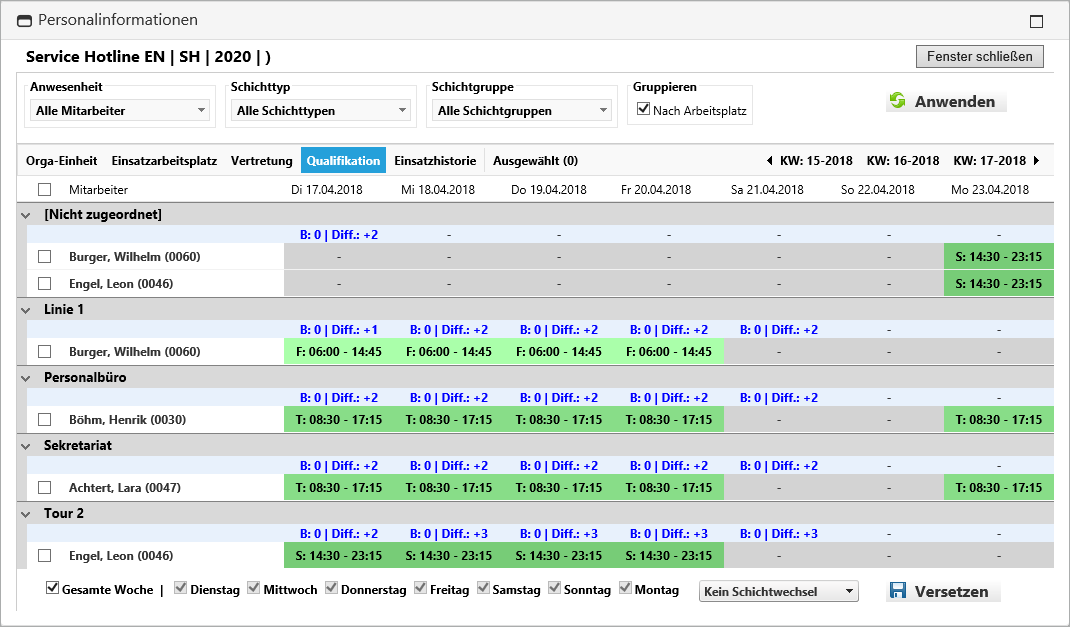Maximize the Personalinformationen panel
Viewport: 1070px width, 627px height.
click(1036, 21)
